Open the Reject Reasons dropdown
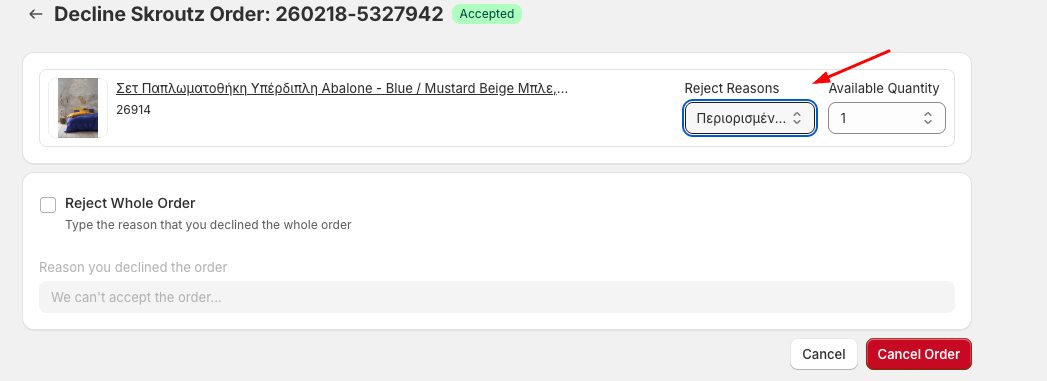This screenshot has height=381, width=1047. pos(749,118)
